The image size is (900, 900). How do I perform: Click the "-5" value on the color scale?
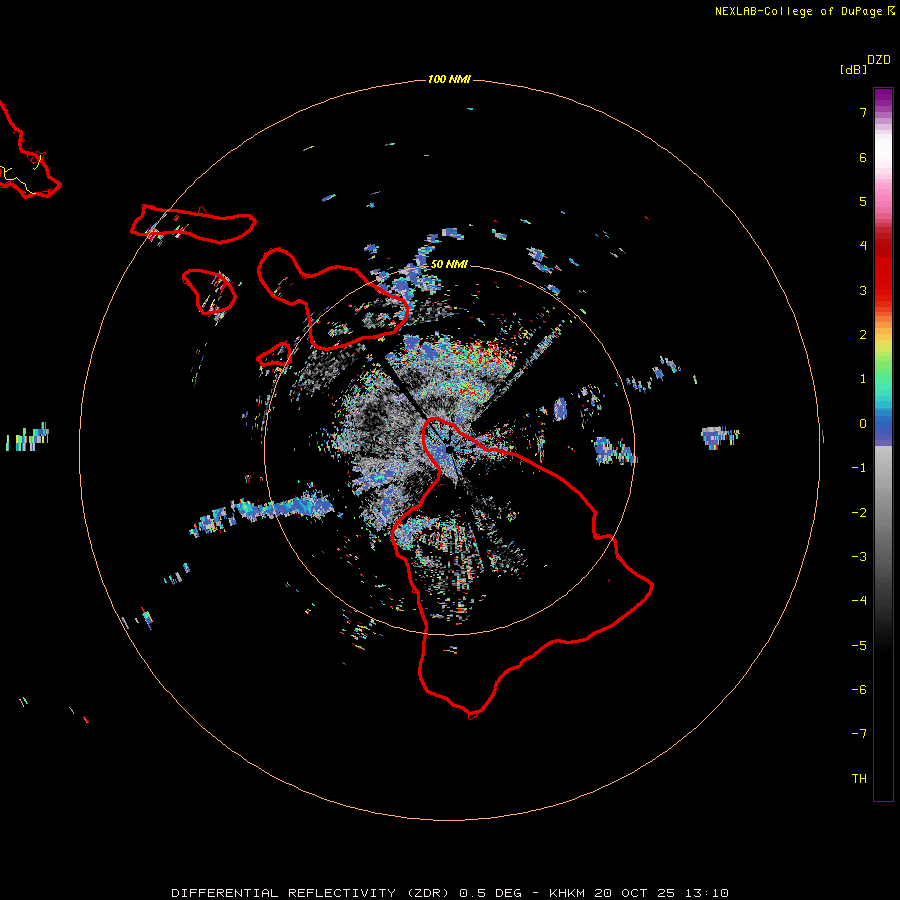click(859, 646)
